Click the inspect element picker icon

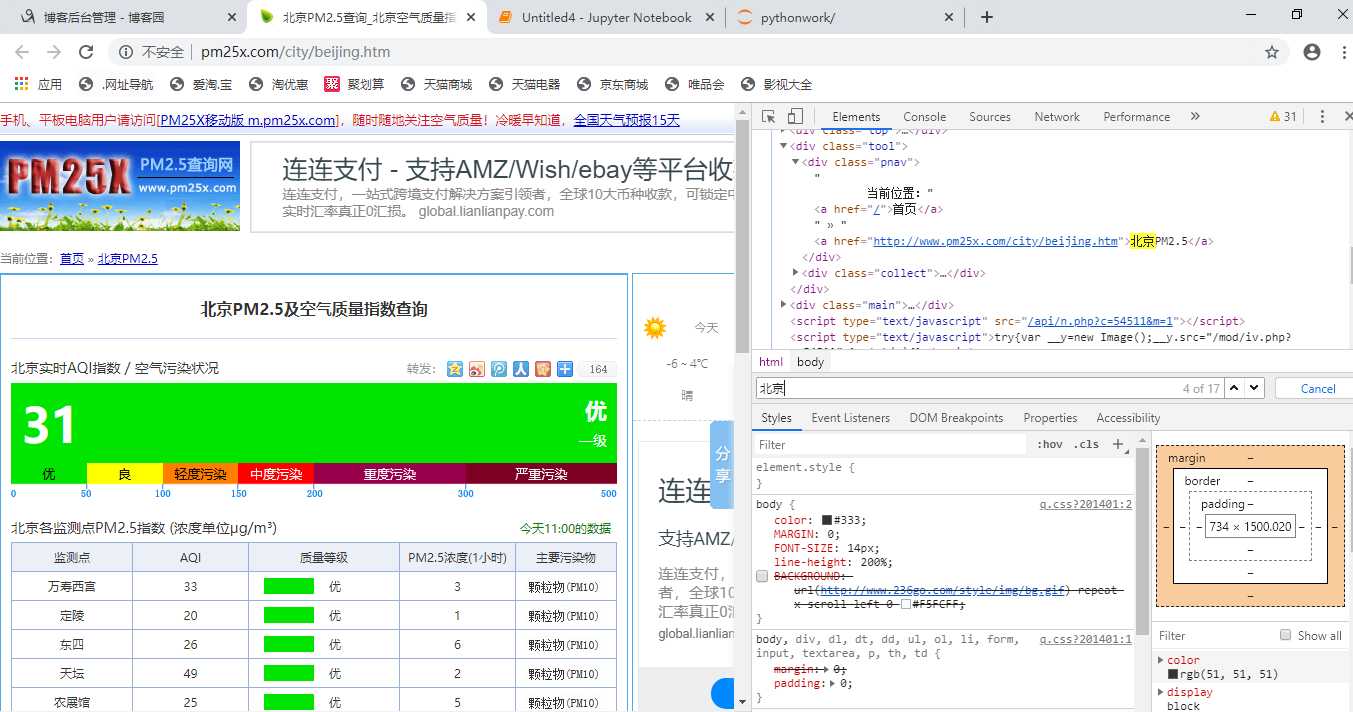pos(768,116)
